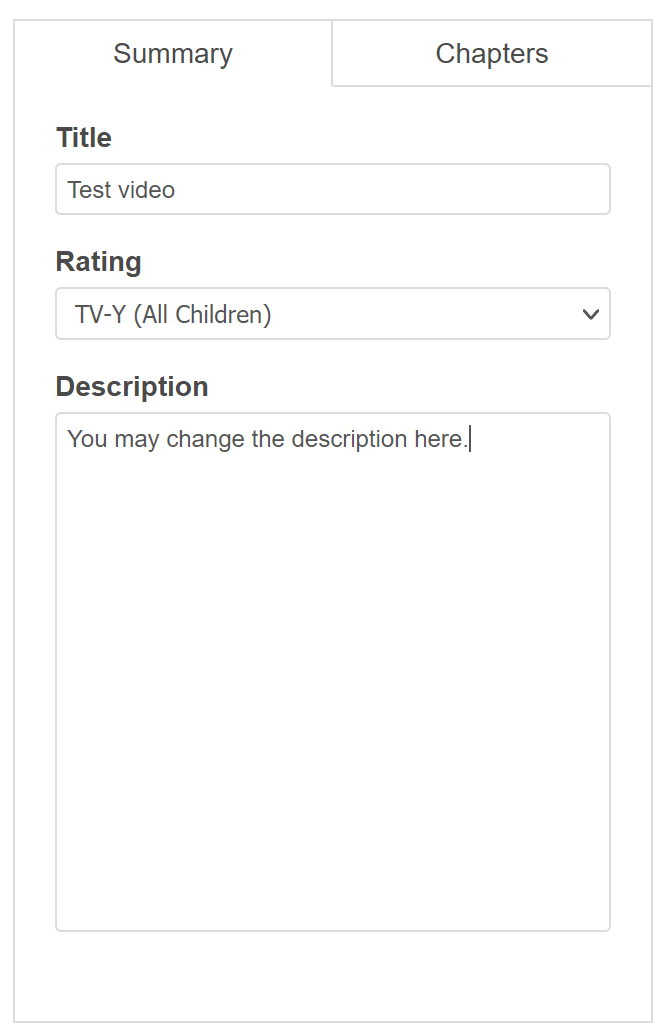Image resolution: width=672 pixels, height=1034 pixels.
Task: Click the Rating dropdown chevron arrow
Action: pyautogui.click(x=590, y=314)
